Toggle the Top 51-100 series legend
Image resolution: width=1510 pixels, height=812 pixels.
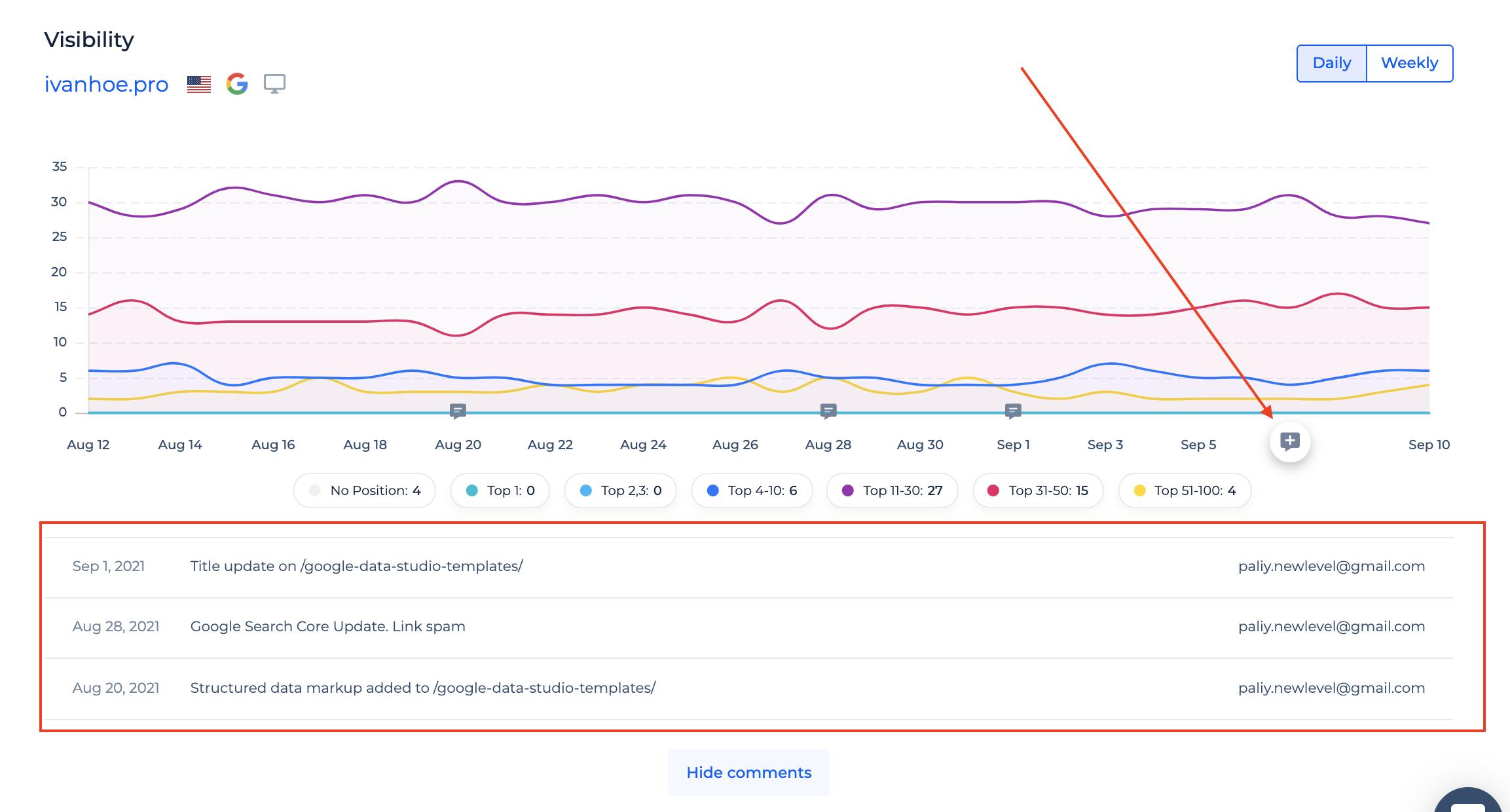point(1185,490)
